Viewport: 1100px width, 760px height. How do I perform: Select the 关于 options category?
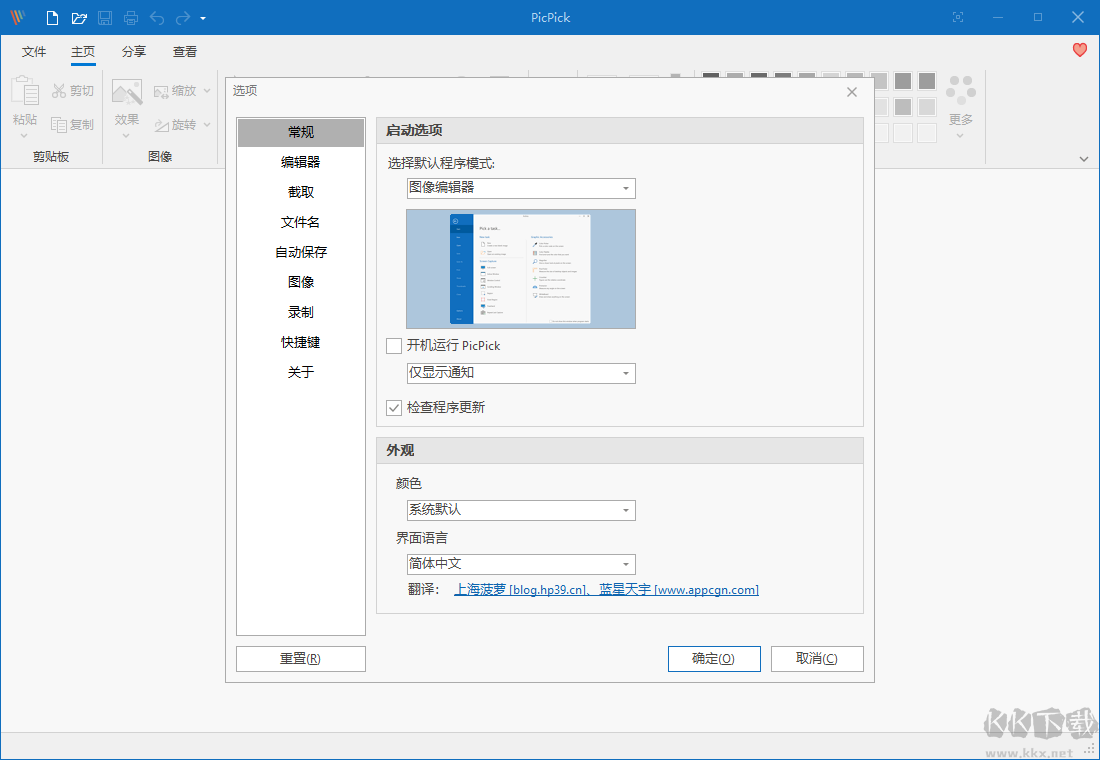pos(301,372)
